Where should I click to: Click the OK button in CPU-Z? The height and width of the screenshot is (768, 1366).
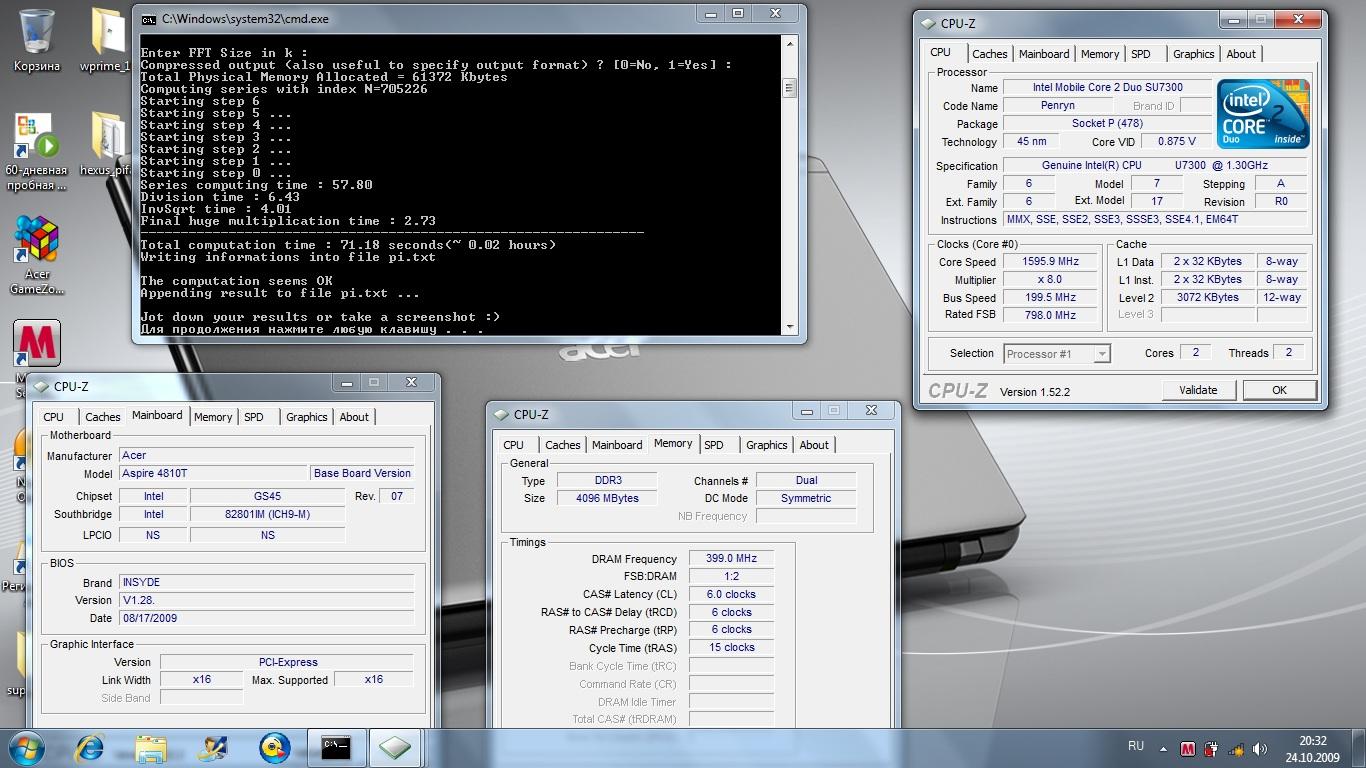click(1279, 390)
